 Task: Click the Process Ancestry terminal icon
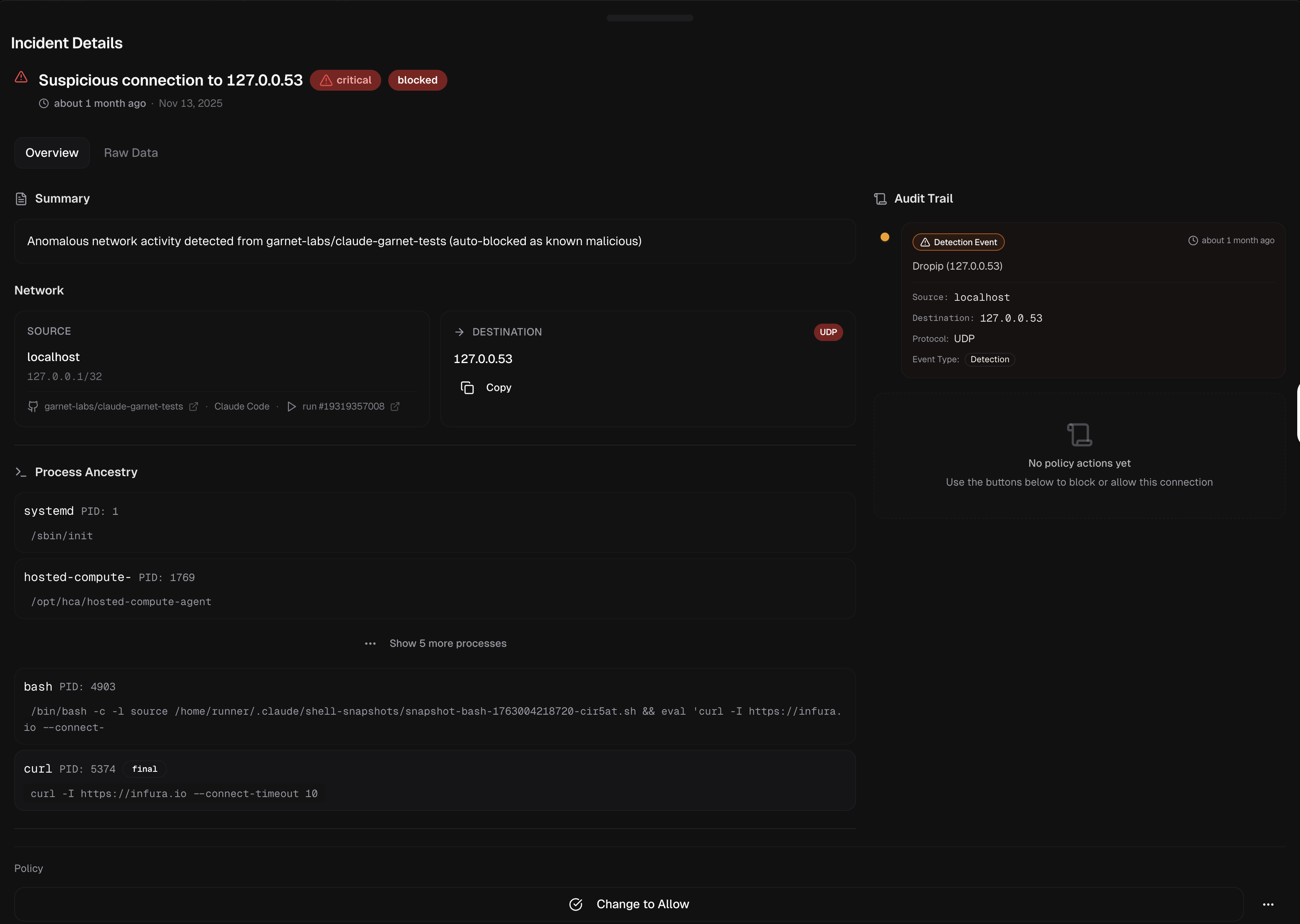point(21,472)
